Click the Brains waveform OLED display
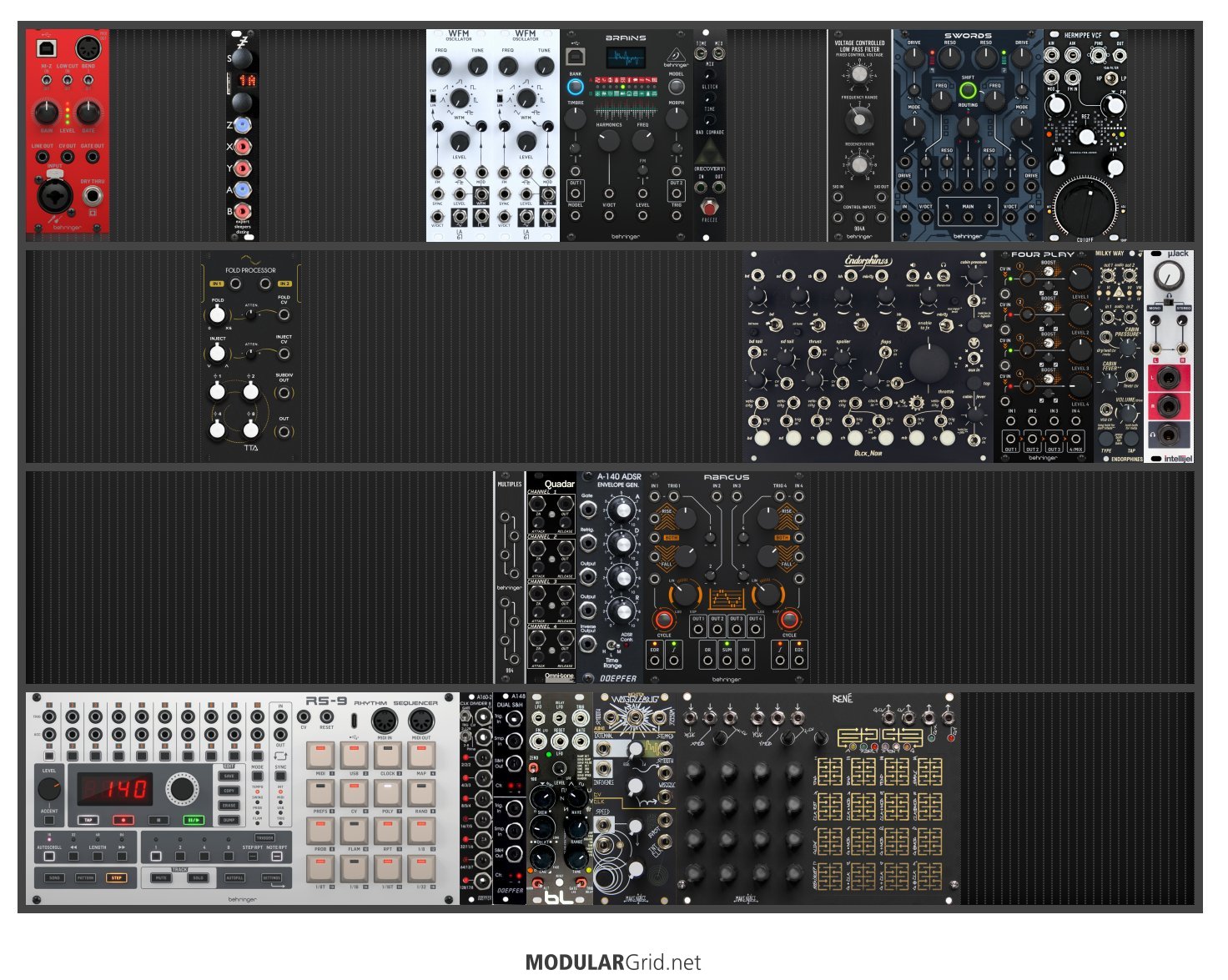 (x=626, y=59)
